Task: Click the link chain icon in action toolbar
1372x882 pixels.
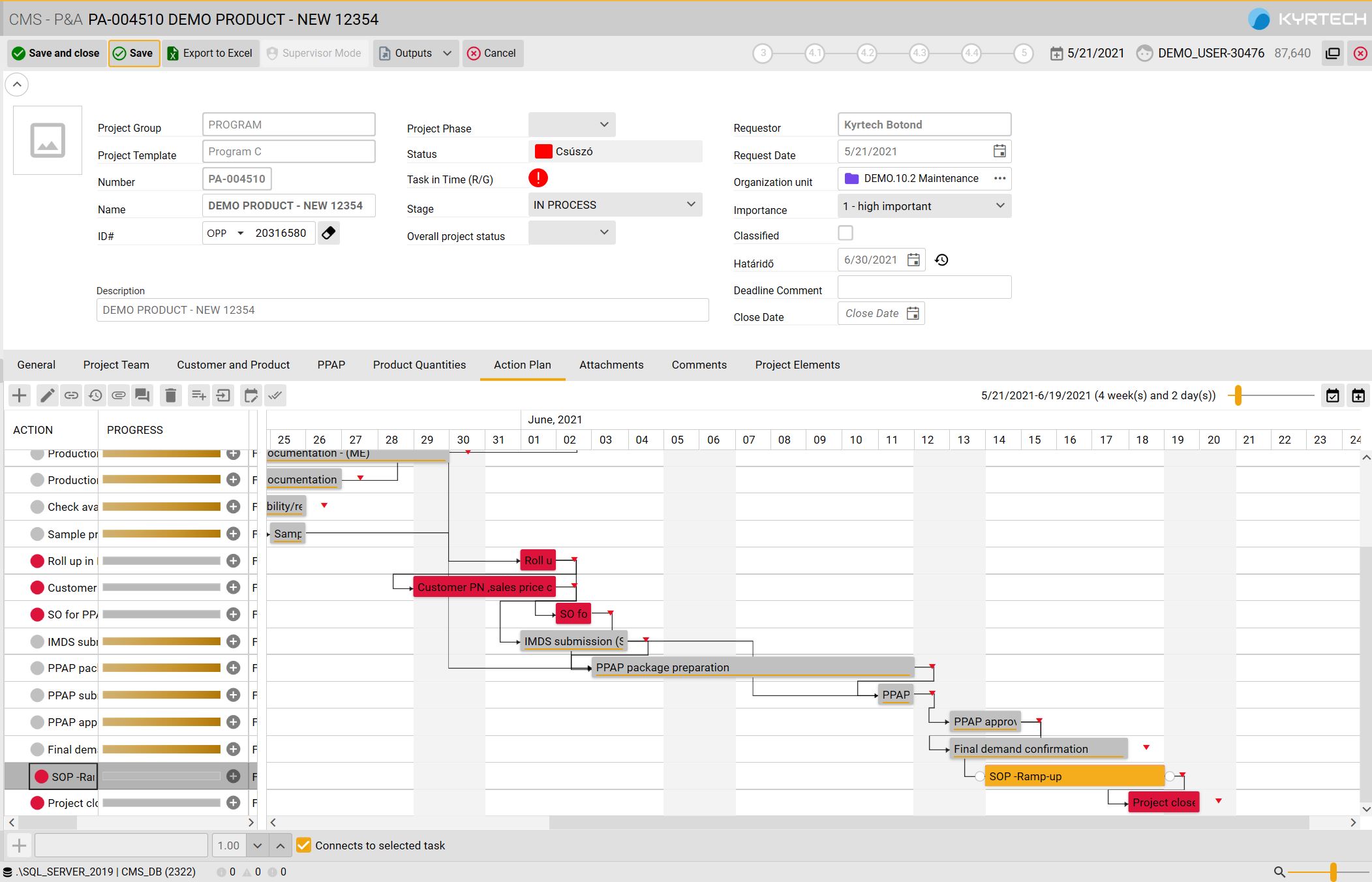Action: click(x=71, y=395)
